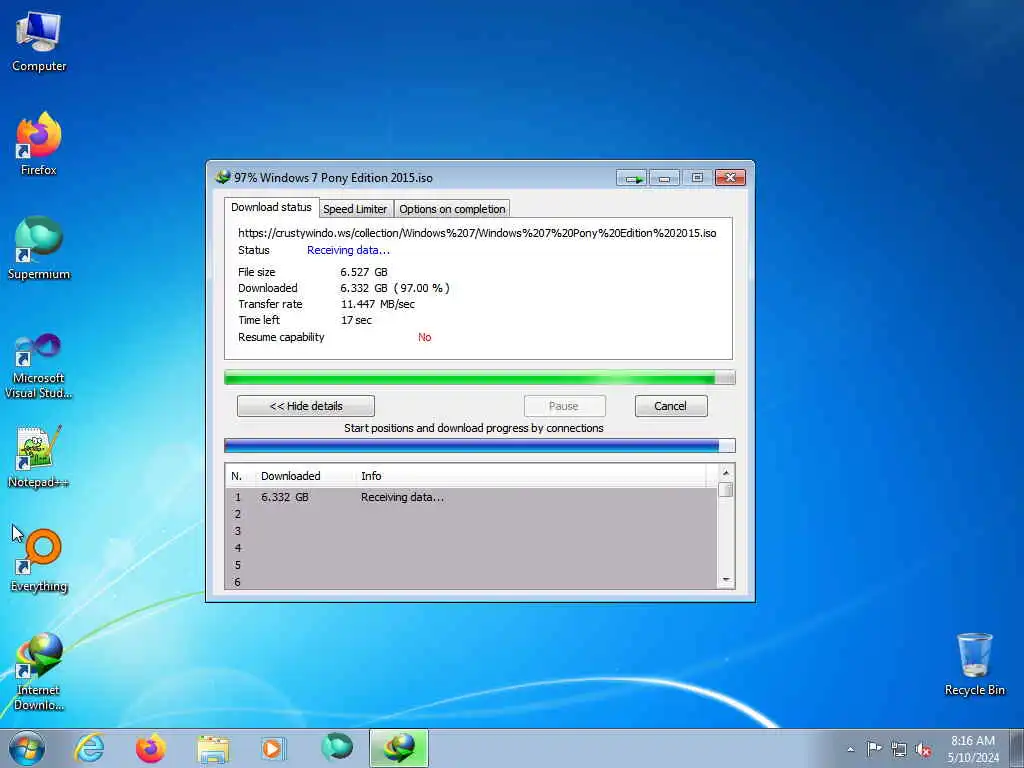Click the taskbar clock showing 8:16 AM

tap(973, 748)
